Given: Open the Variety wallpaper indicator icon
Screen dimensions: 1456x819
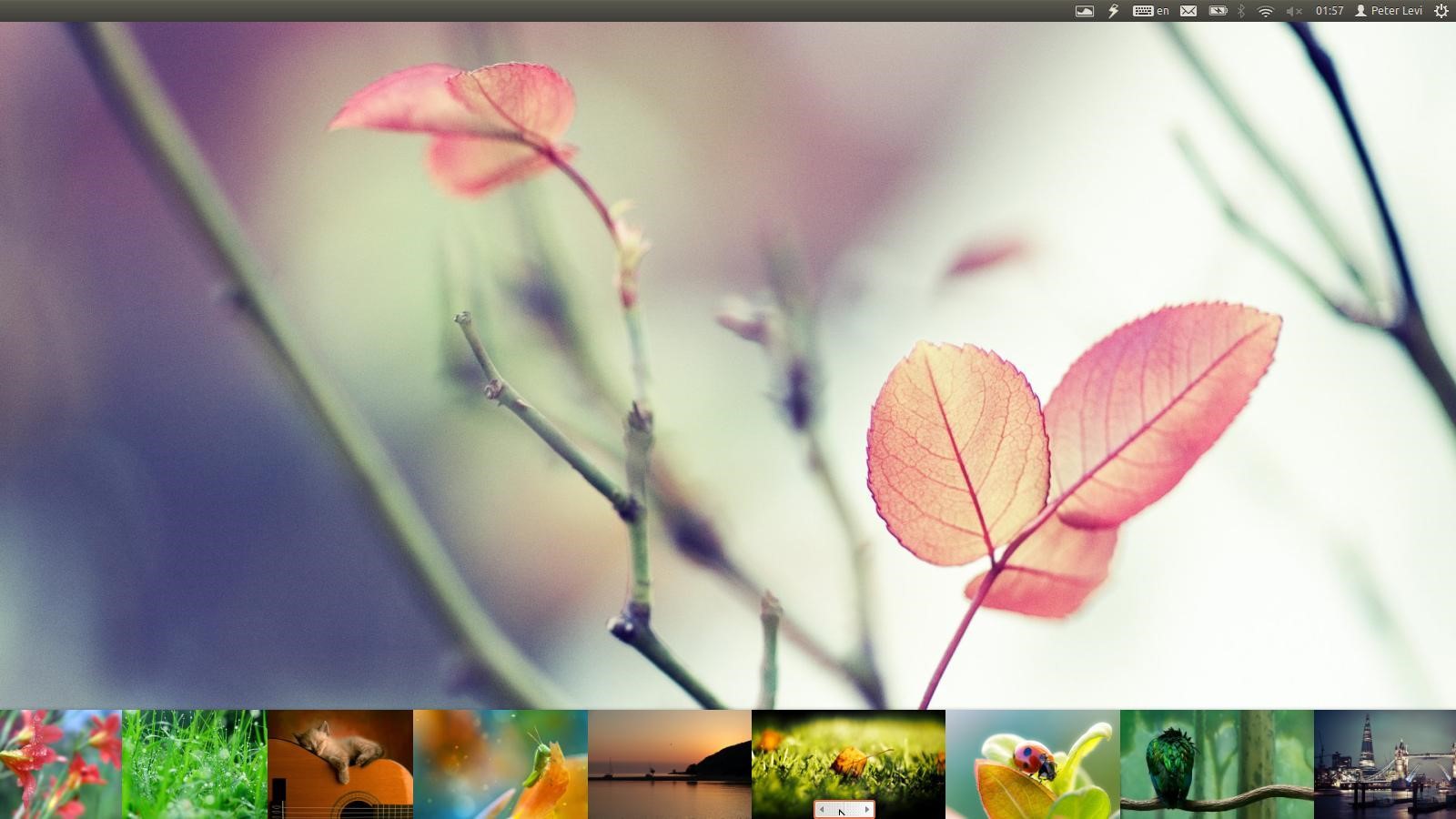Looking at the screenshot, I should tap(1084, 11).
